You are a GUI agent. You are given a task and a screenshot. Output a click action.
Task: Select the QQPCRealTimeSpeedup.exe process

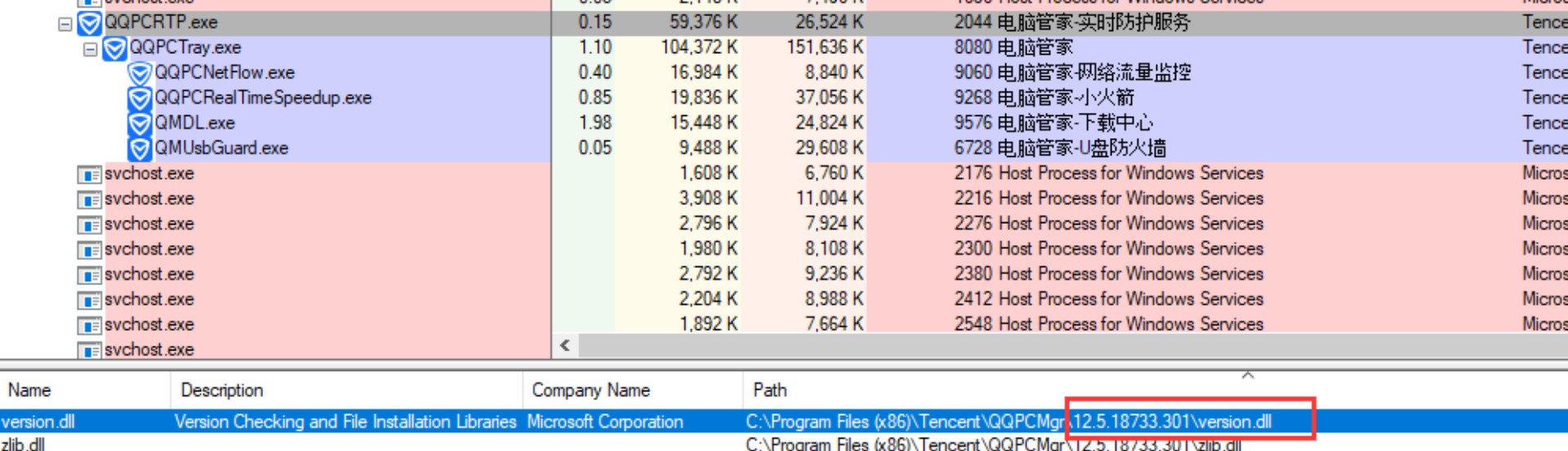[x=263, y=98]
